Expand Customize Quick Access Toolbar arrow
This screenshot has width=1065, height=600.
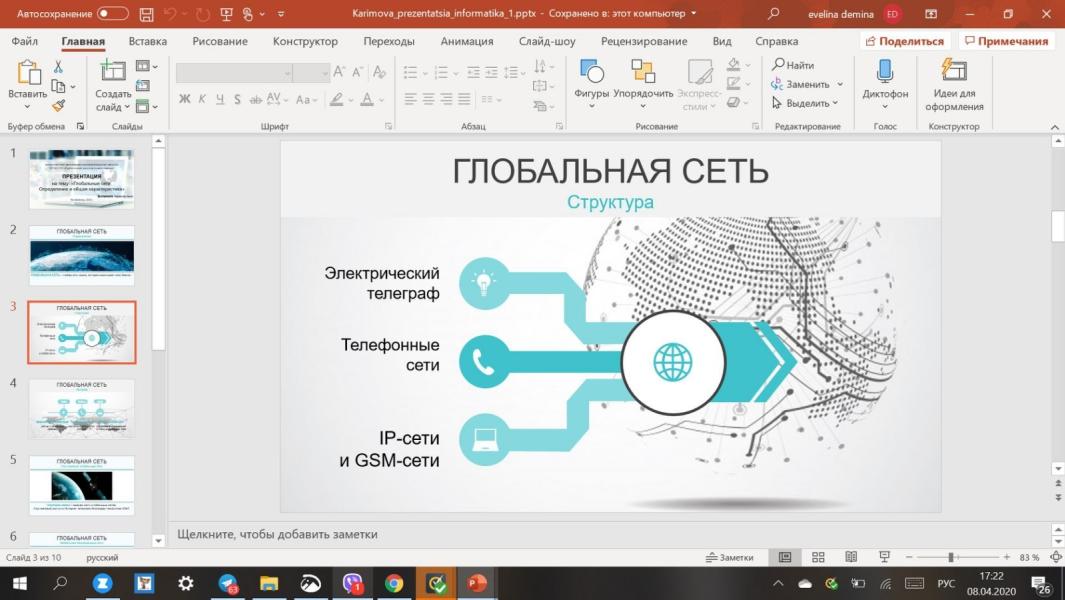[281, 14]
